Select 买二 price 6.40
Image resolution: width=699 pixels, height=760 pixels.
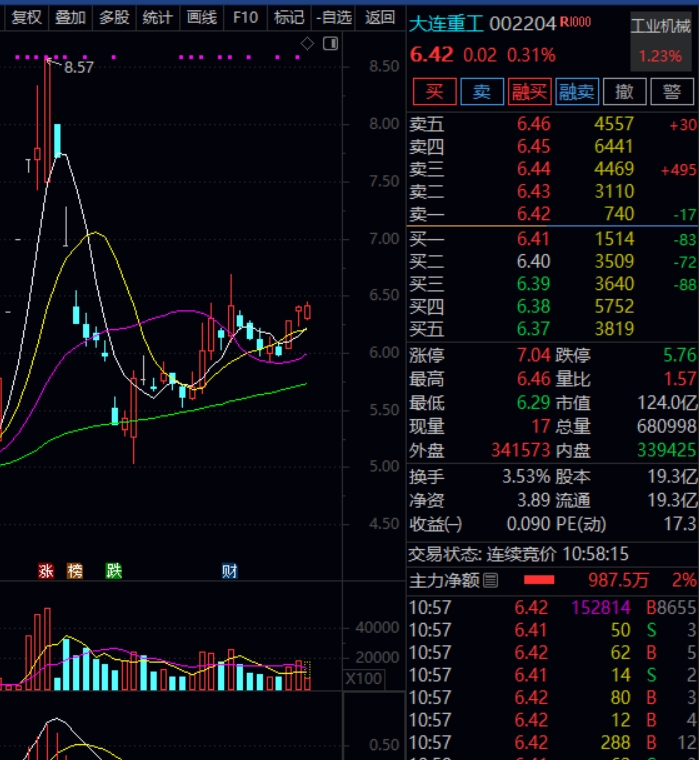533,262
